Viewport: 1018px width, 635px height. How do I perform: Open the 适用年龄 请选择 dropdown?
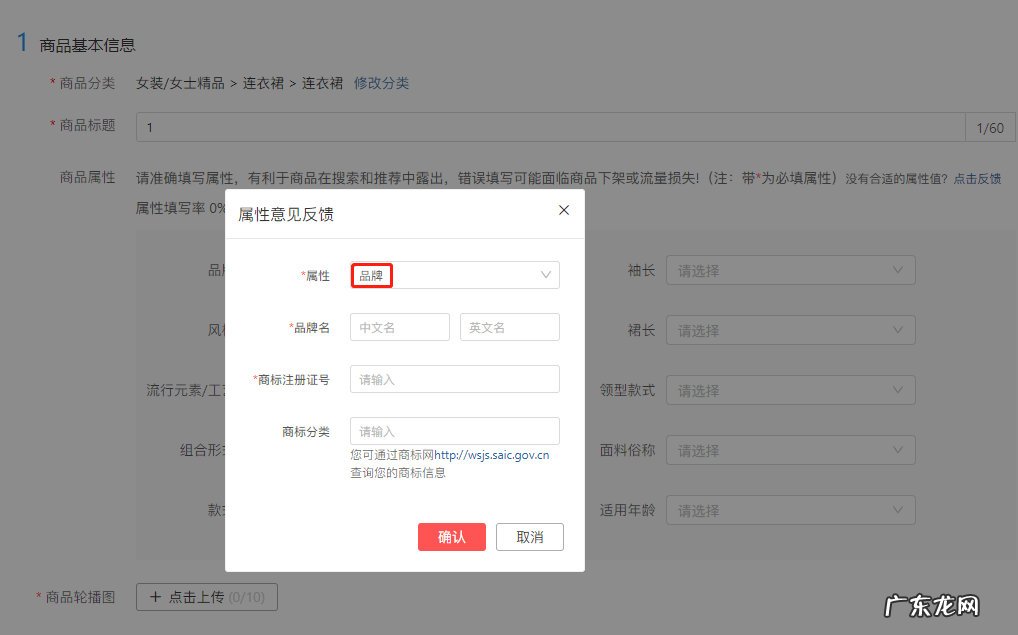point(790,509)
